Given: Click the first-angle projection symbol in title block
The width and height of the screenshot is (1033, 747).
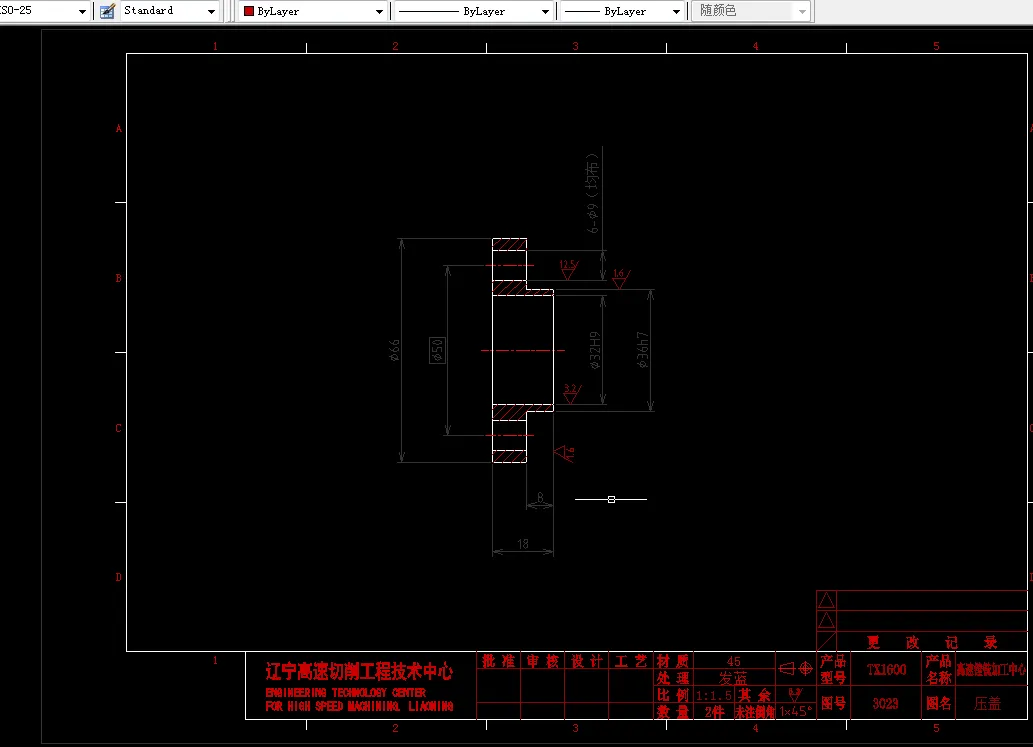Looking at the screenshot, I should [x=795, y=669].
